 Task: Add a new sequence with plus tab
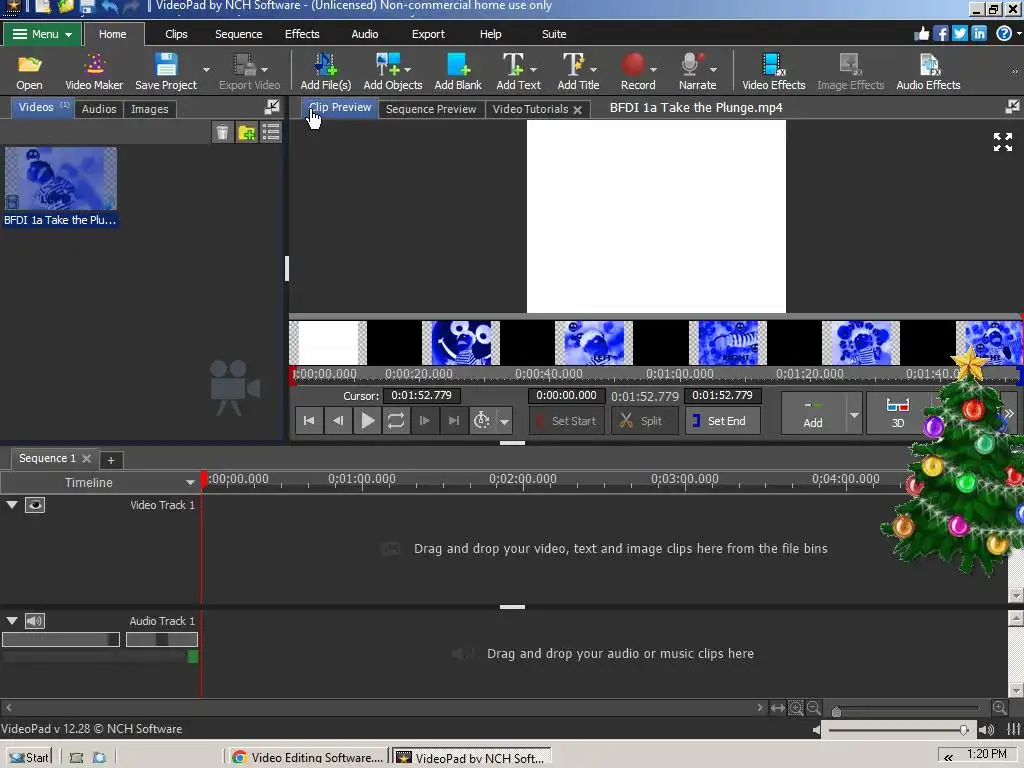(111, 460)
